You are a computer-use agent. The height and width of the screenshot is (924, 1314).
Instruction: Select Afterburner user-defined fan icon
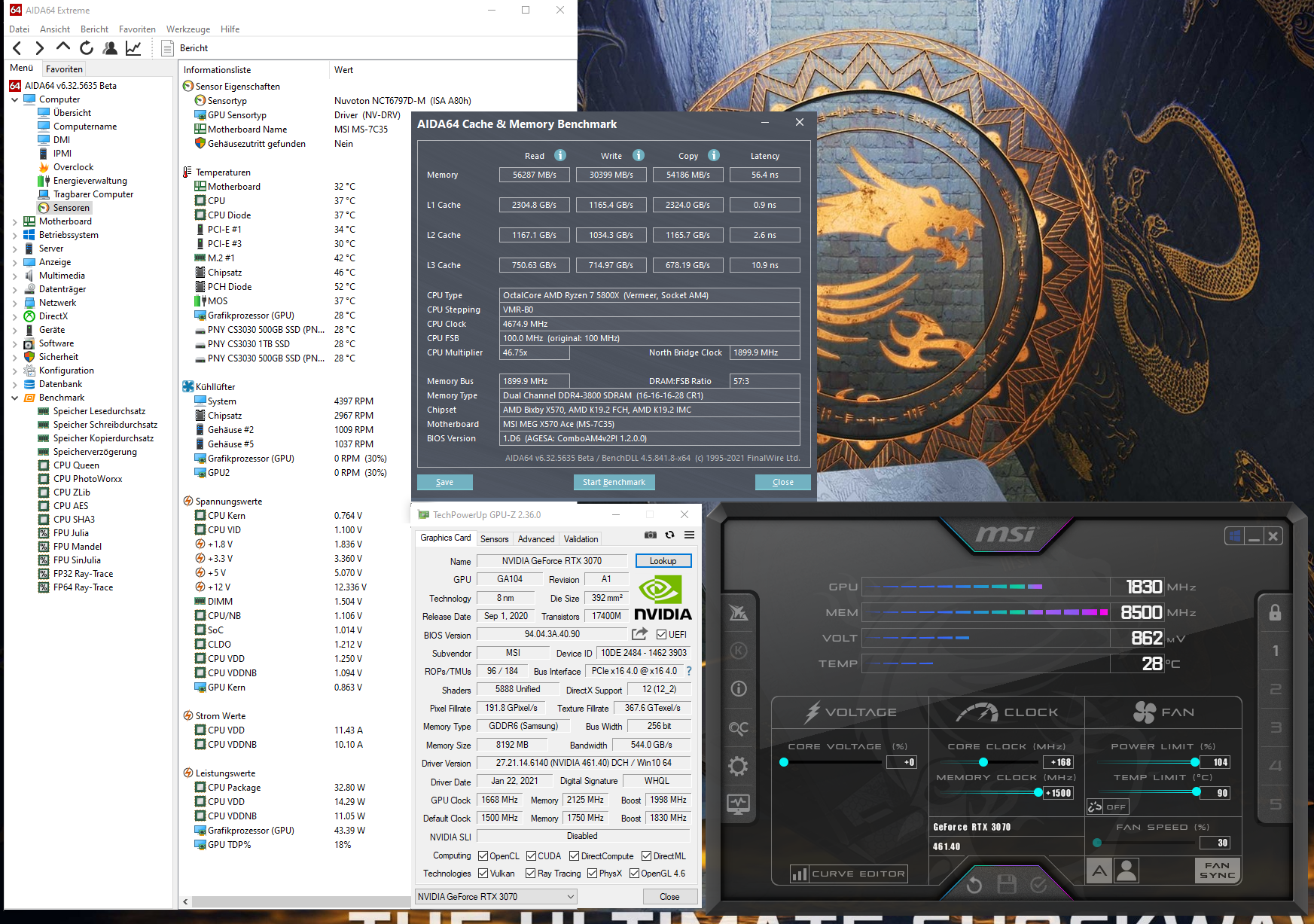pyautogui.click(x=1127, y=871)
